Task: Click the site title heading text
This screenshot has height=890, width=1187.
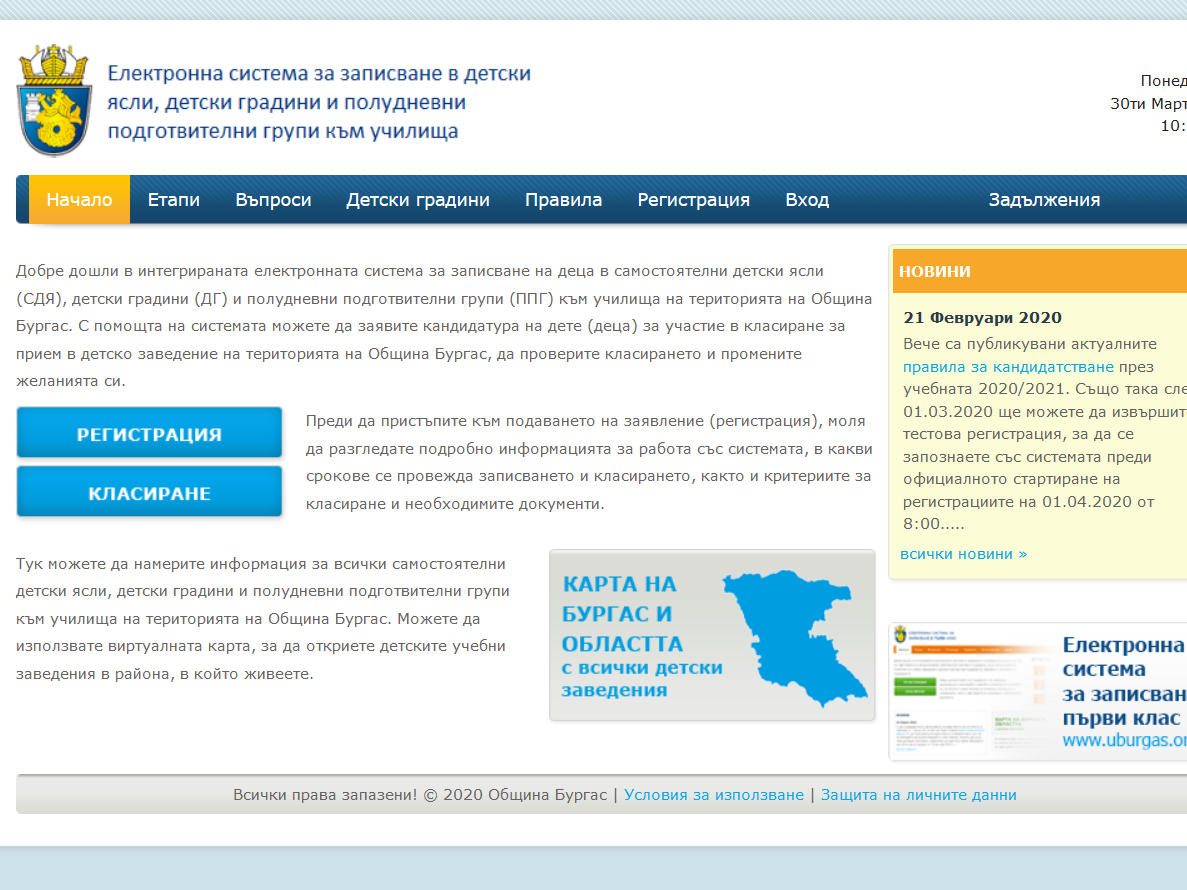Action: [319, 102]
